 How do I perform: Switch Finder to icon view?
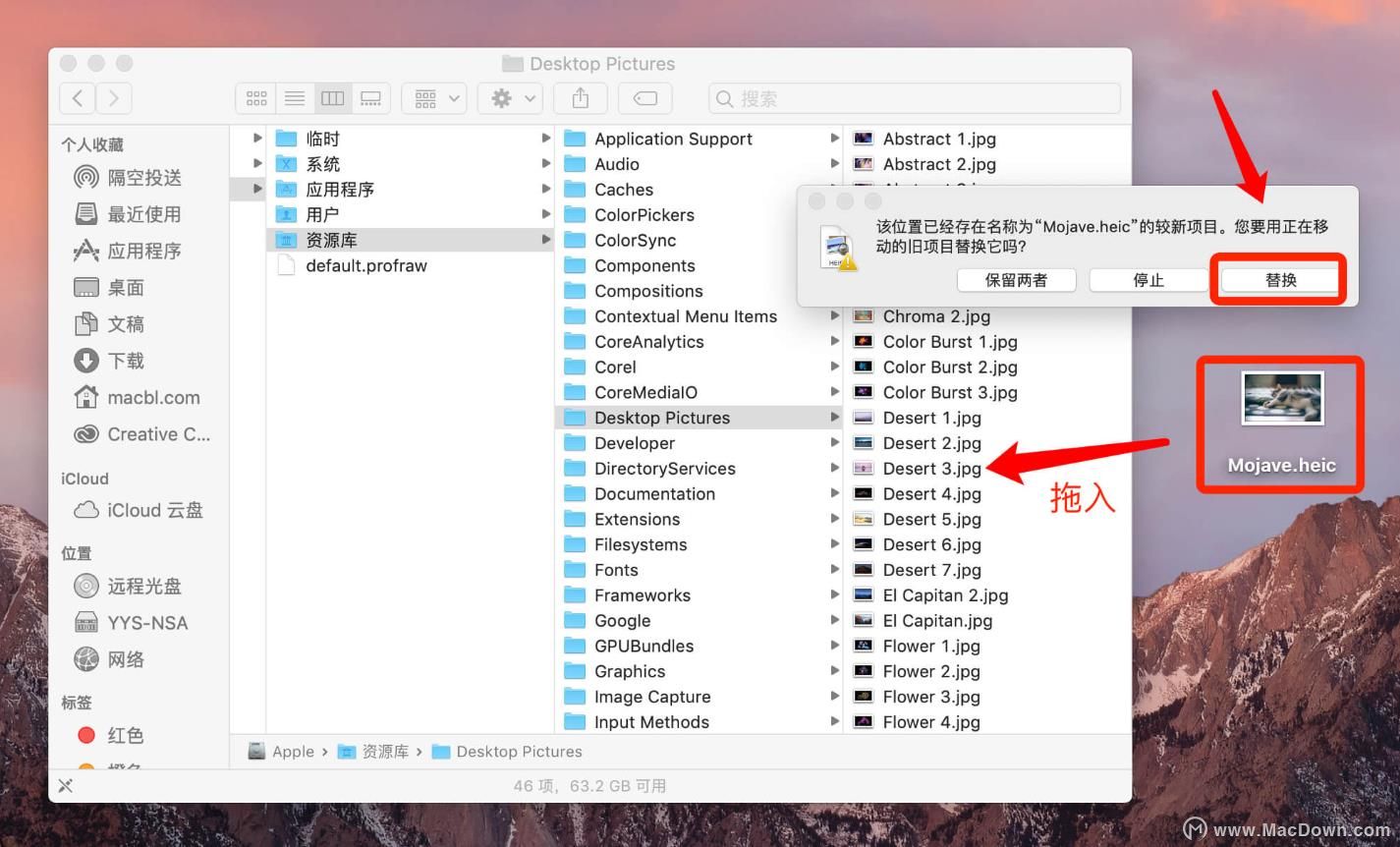[x=256, y=97]
